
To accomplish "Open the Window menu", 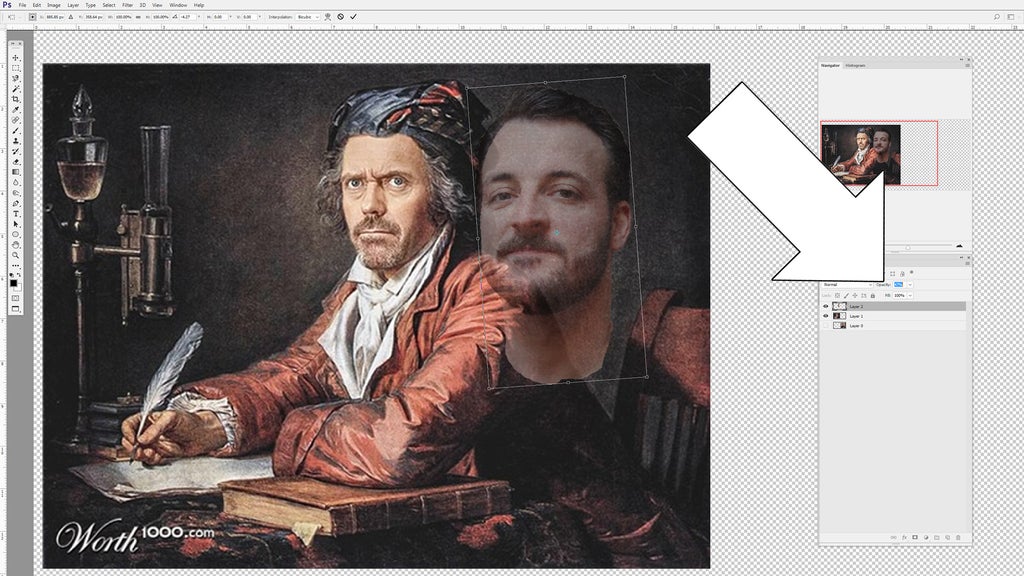I will tap(178, 5).
